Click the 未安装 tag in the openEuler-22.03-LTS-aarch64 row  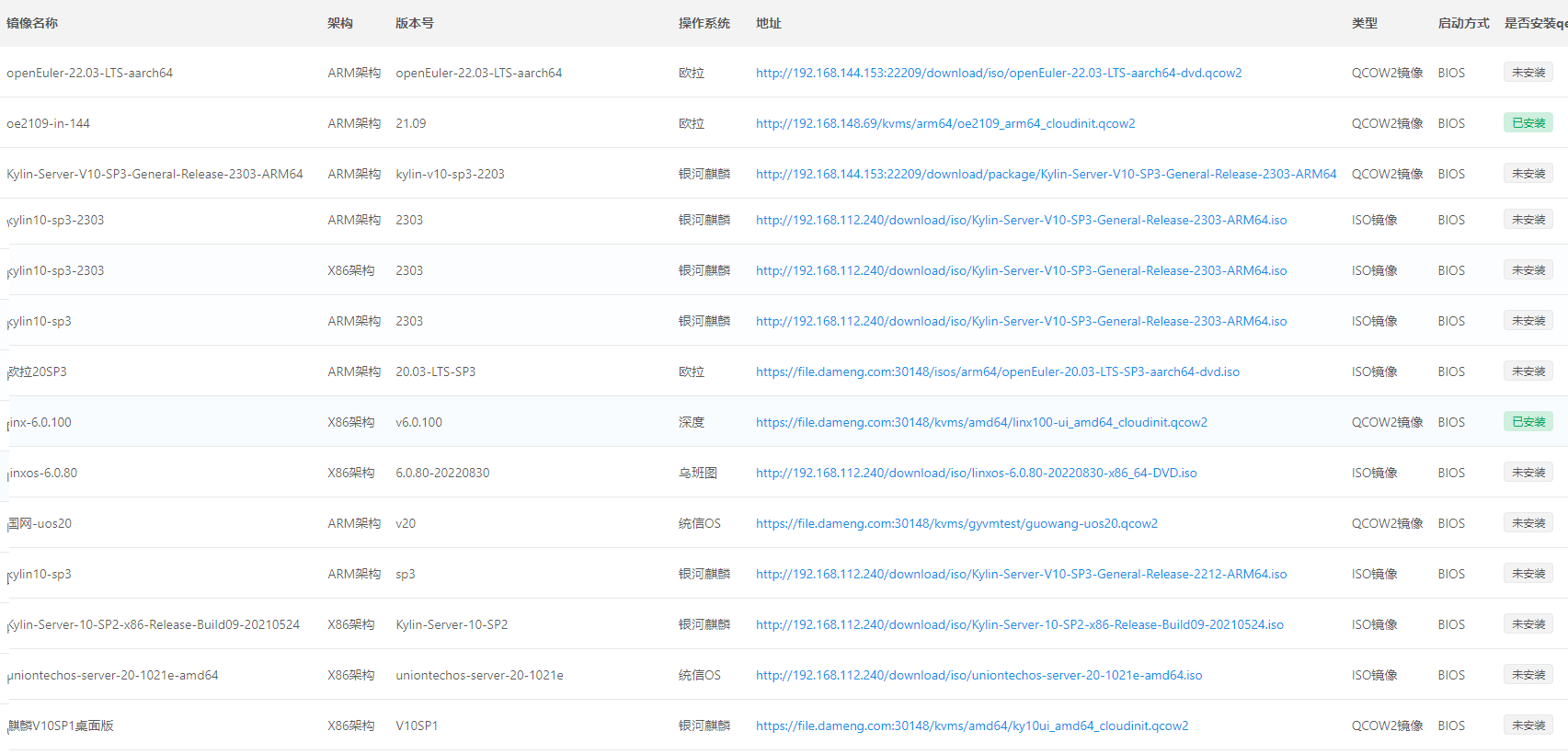[1528, 72]
